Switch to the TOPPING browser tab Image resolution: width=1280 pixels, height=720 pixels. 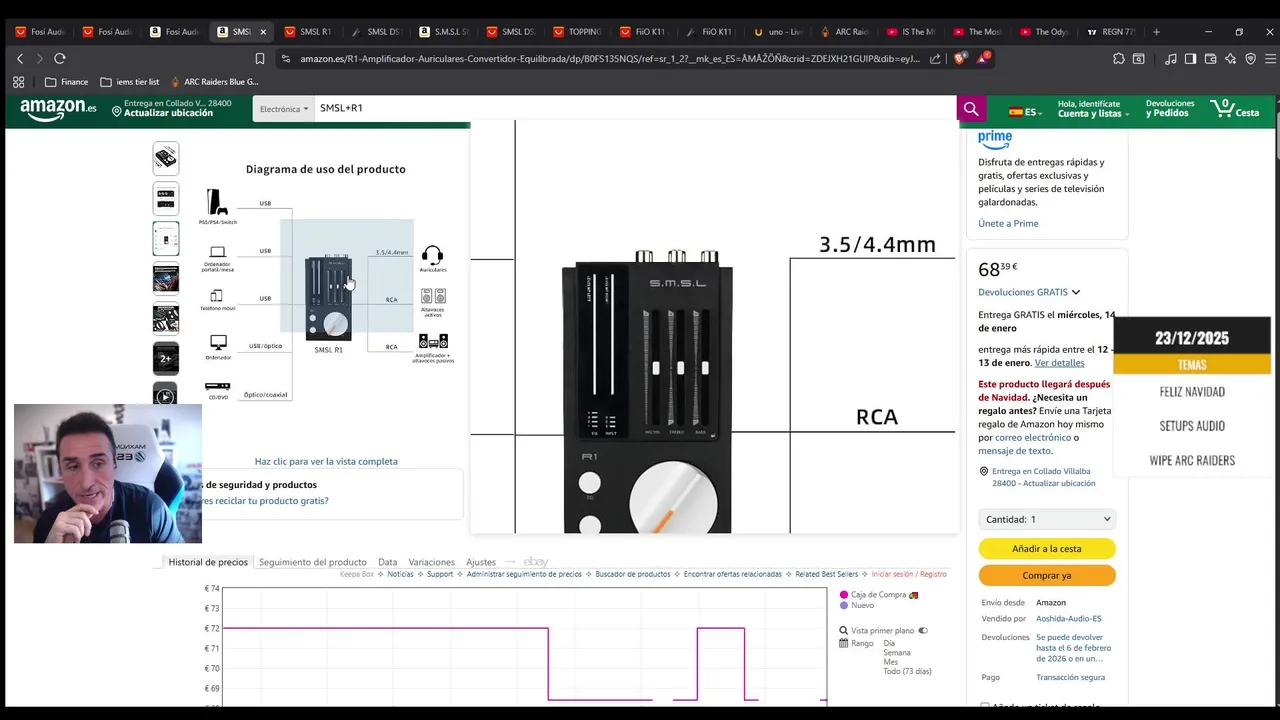576,32
